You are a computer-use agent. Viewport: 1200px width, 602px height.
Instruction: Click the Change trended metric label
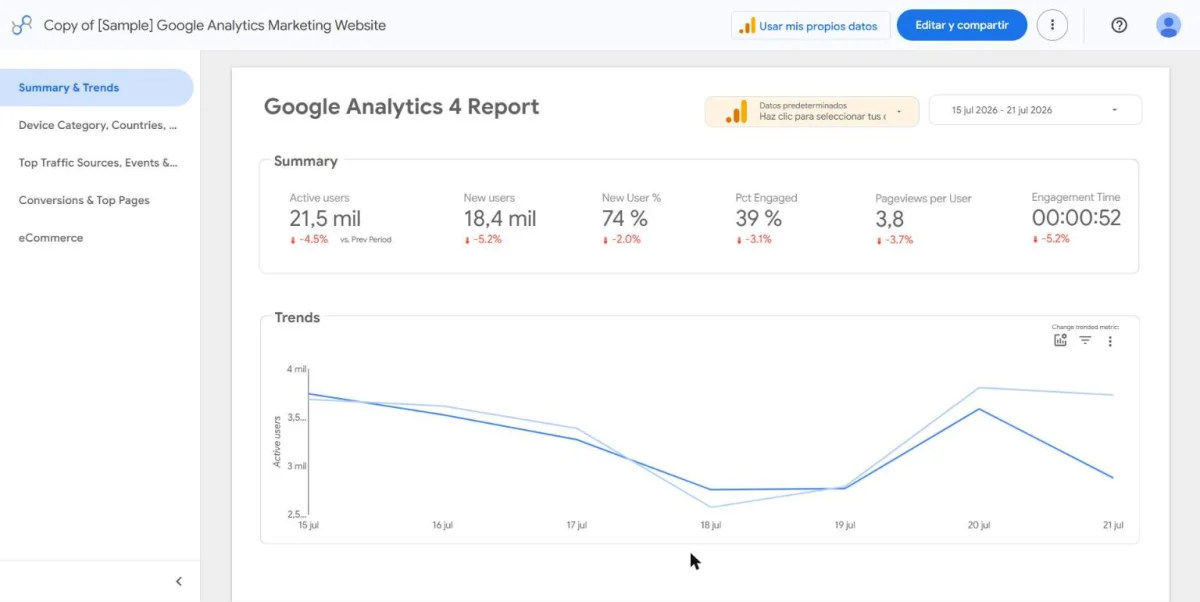(x=1085, y=327)
